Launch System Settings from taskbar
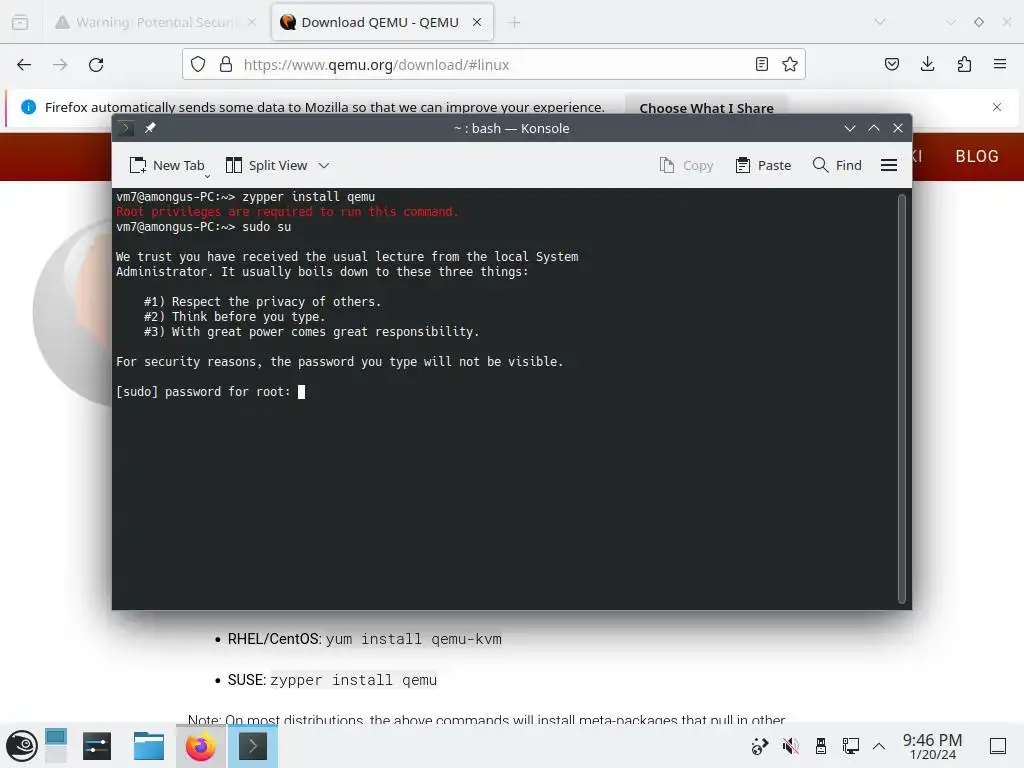1024x768 pixels. tap(97, 746)
